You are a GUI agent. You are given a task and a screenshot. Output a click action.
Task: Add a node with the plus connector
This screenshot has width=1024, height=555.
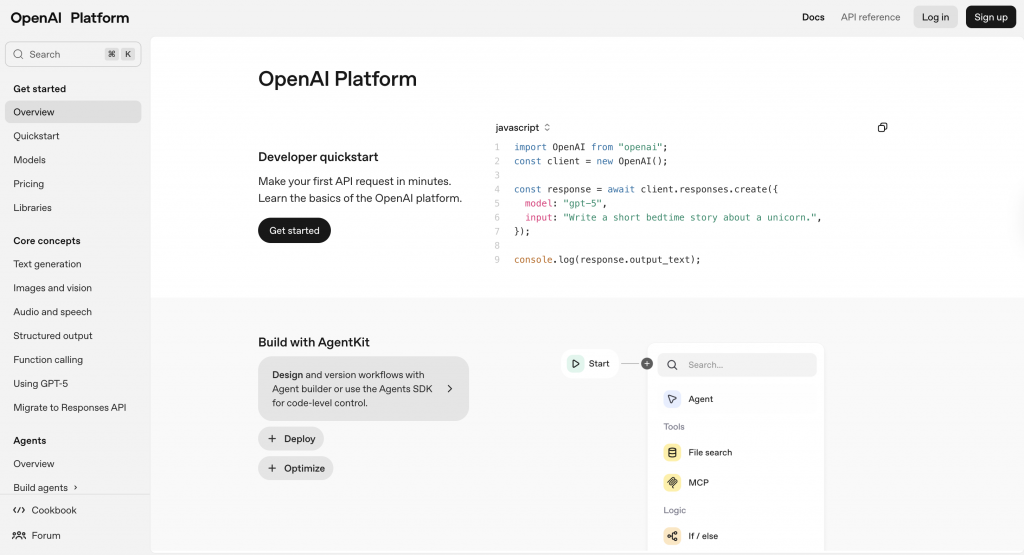pyautogui.click(x=647, y=364)
